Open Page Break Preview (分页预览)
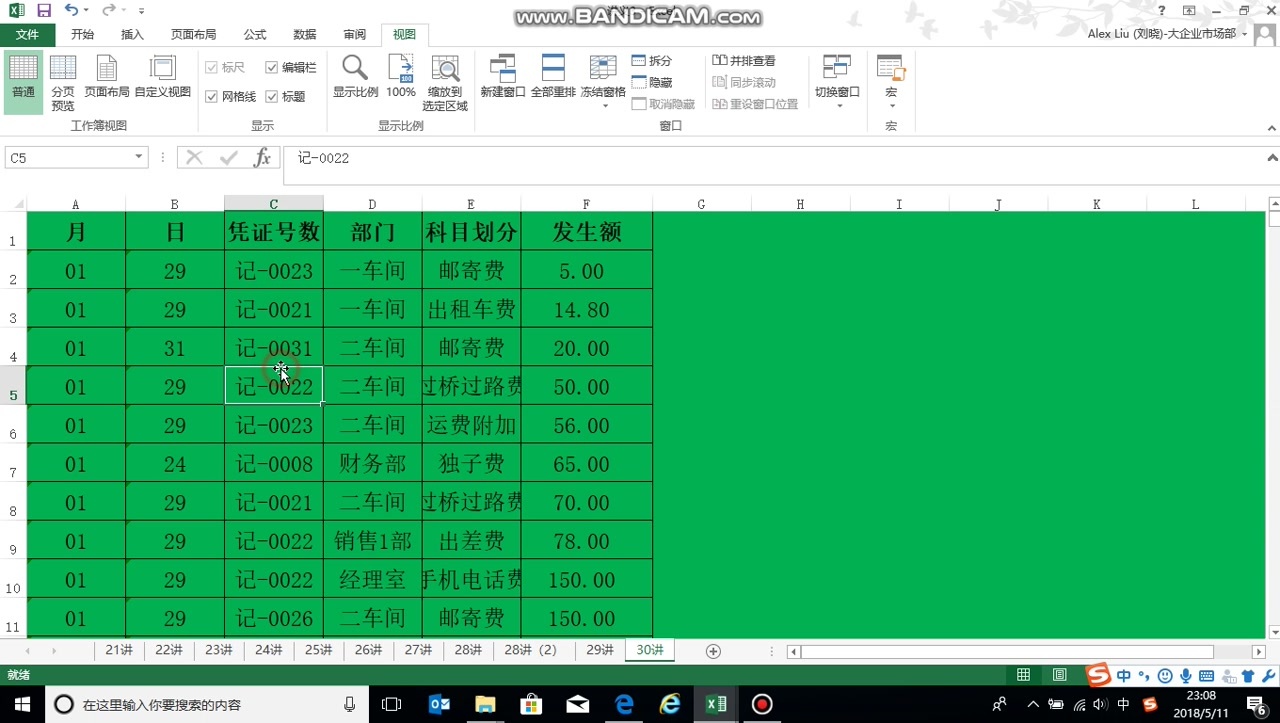This screenshot has height=723, width=1280. point(63,81)
